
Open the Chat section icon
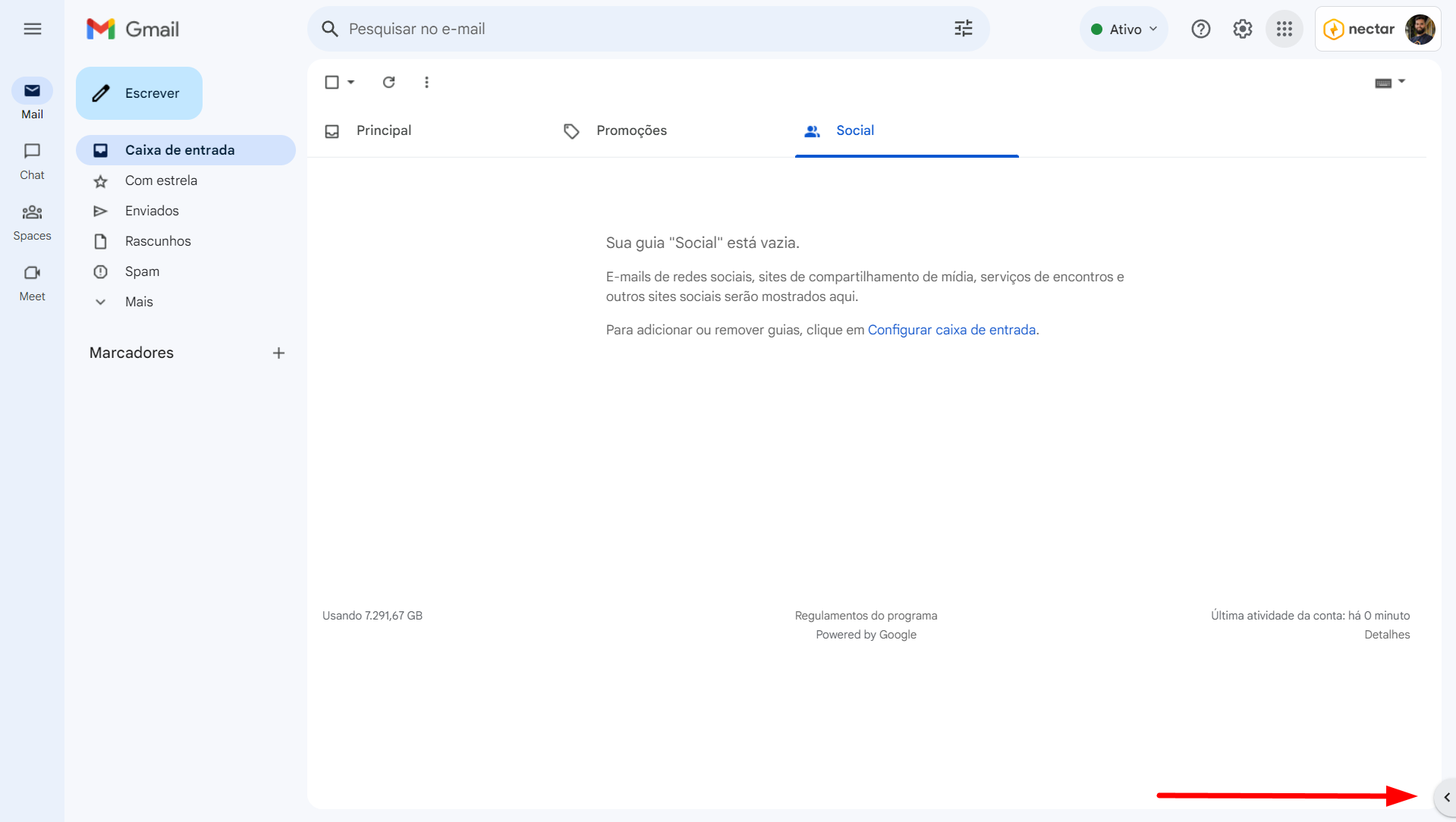point(32,151)
